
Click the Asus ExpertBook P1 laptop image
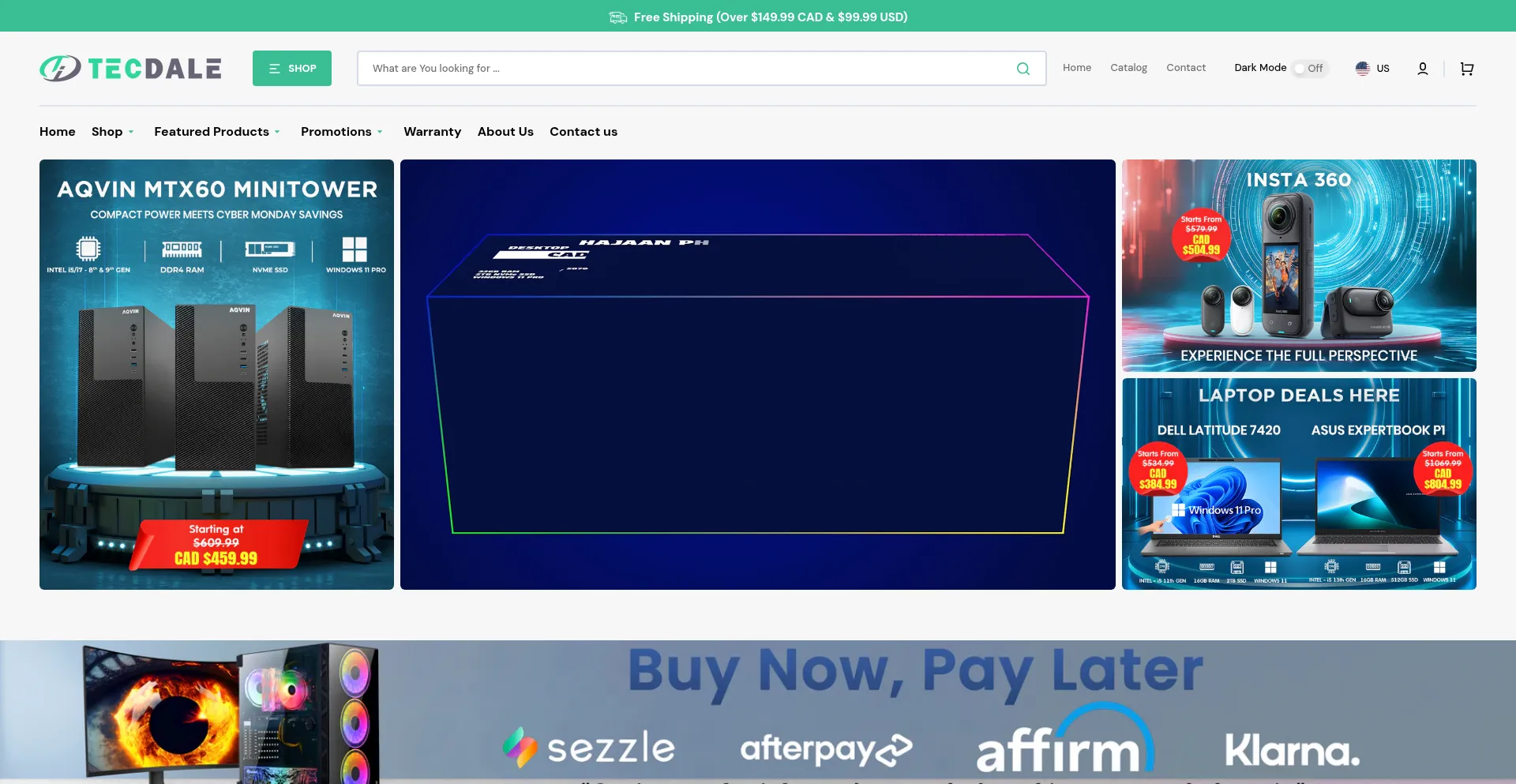1377,506
